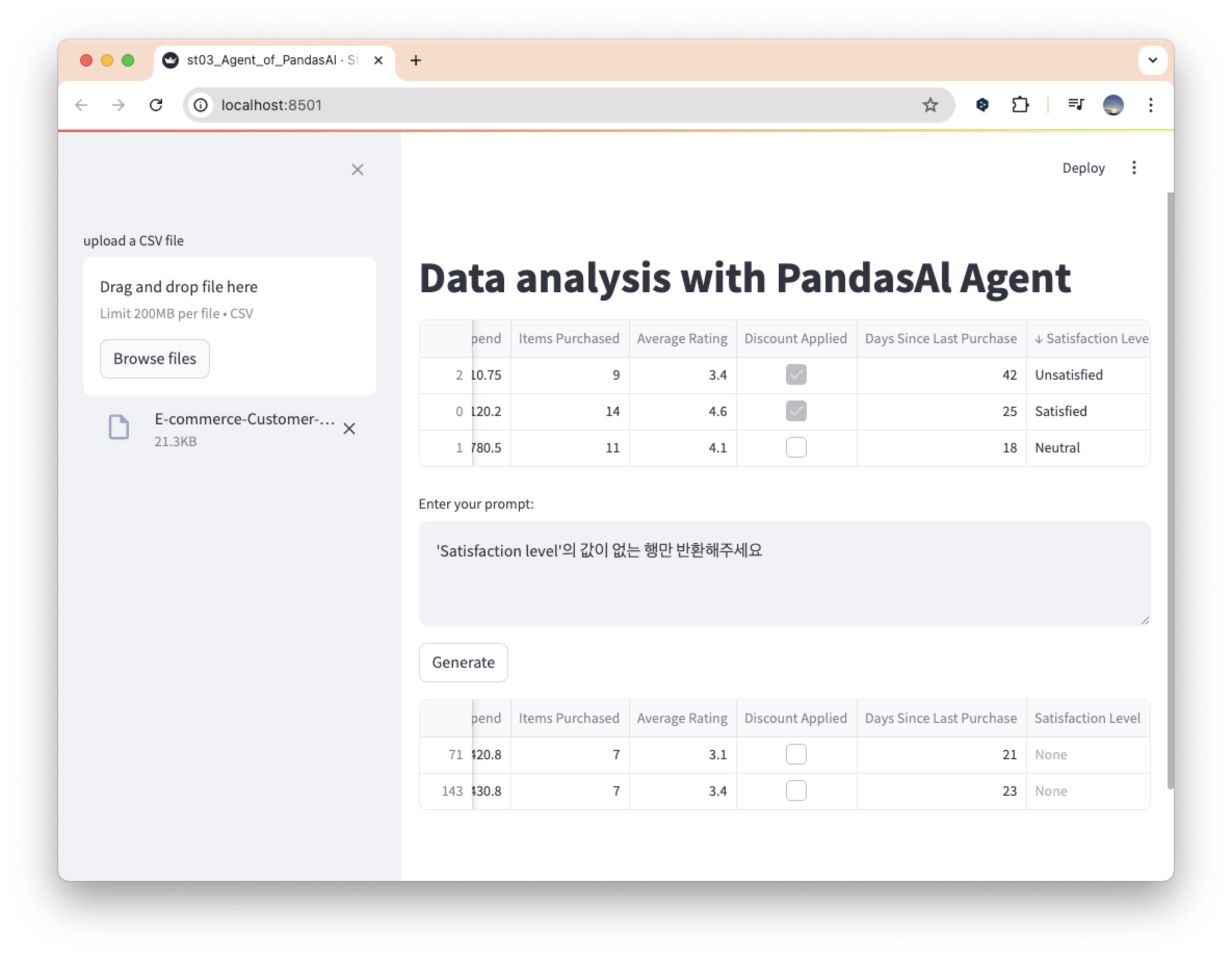Toggle Discount Applied checkbox in the Neutral row
The width and height of the screenshot is (1232, 958).
(x=796, y=448)
